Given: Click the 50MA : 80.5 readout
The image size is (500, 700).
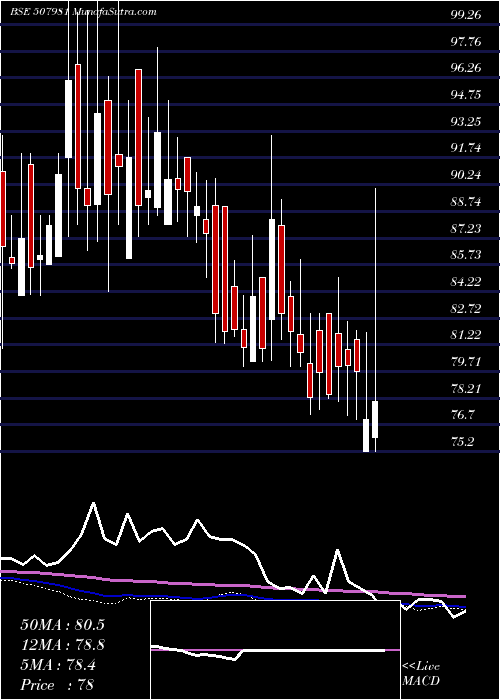Looking at the screenshot, I should click(x=62, y=625).
